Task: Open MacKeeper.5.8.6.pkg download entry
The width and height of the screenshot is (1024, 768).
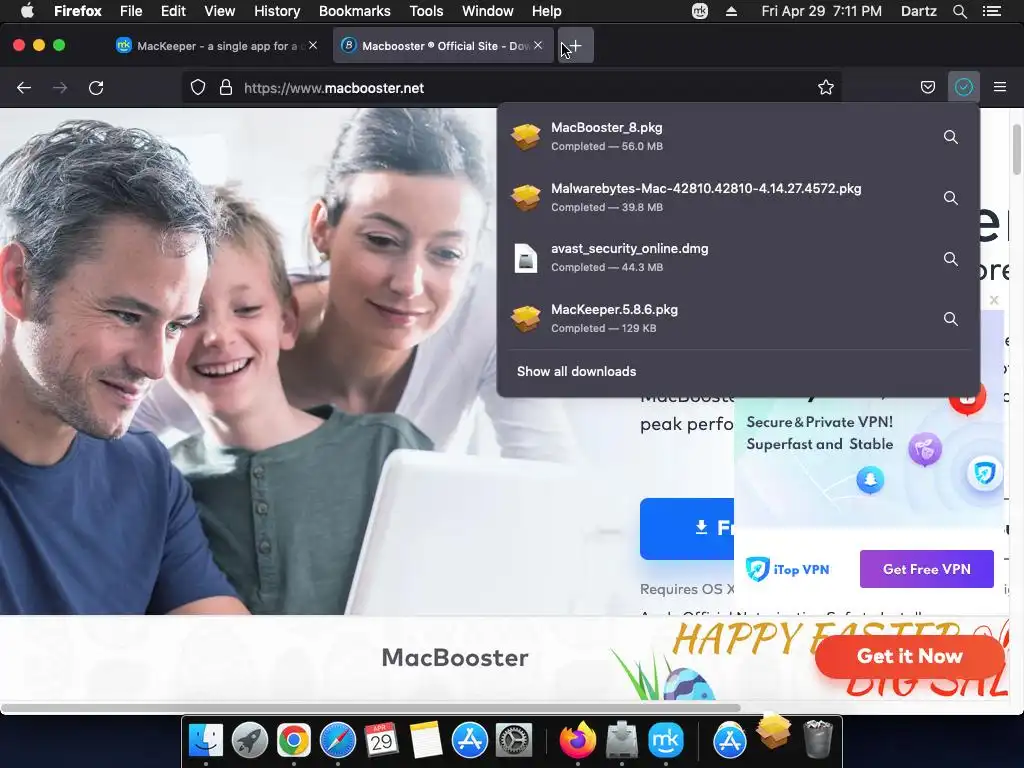Action: coord(718,319)
